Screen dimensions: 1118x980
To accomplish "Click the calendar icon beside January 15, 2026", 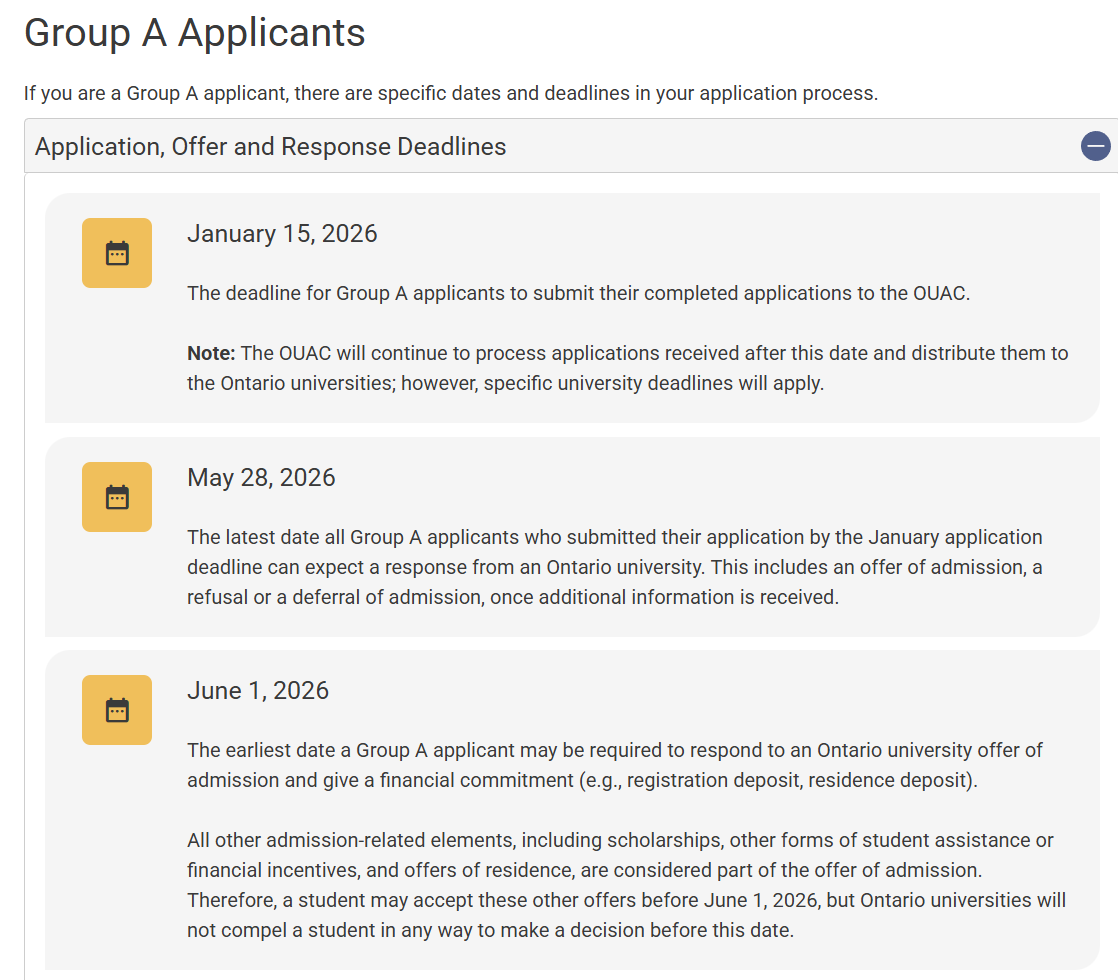I will pyautogui.click(x=117, y=253).
